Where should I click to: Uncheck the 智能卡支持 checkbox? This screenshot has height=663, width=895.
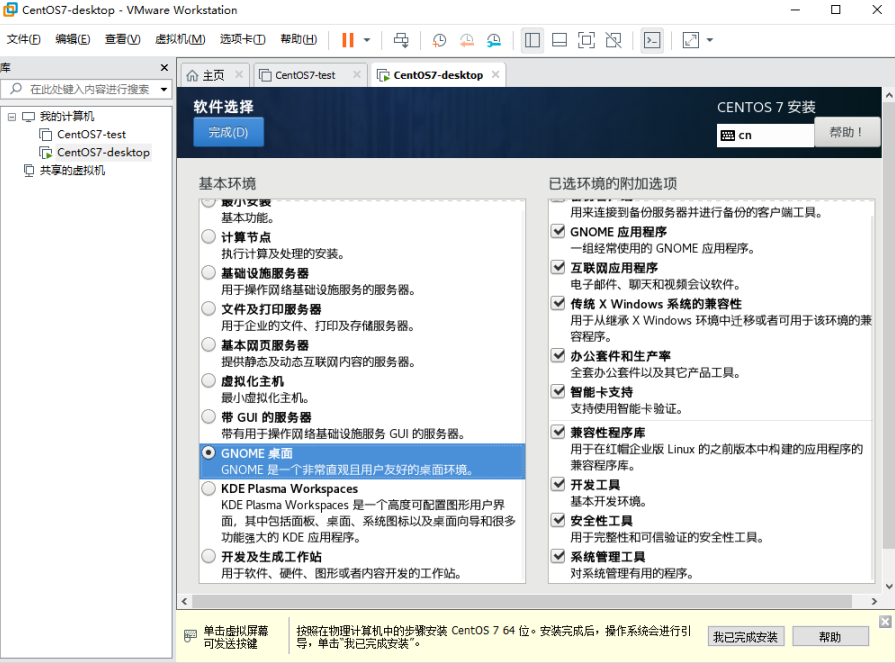[x=558, y=391]
